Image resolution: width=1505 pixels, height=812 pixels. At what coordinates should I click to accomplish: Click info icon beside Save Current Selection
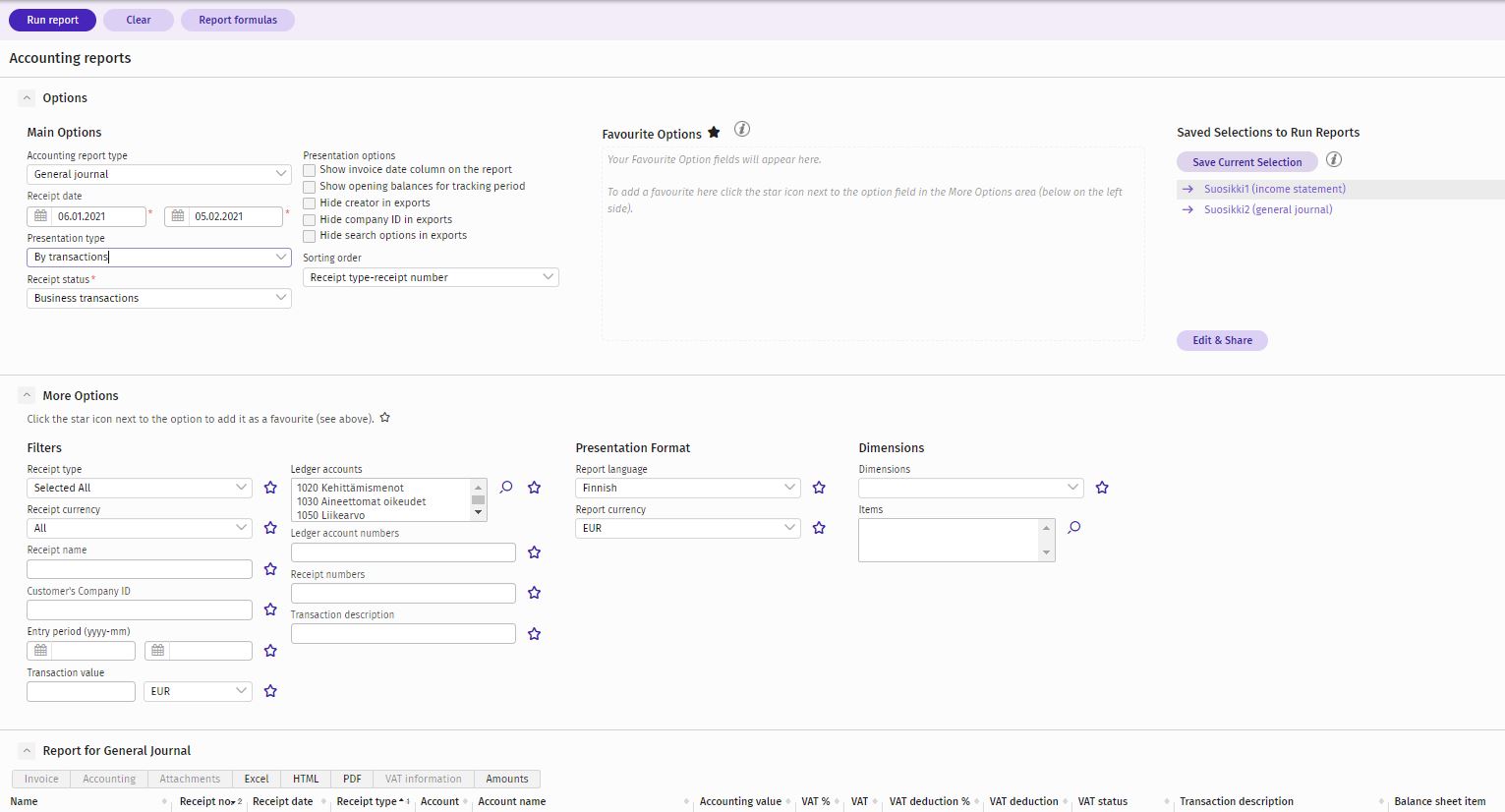[1334, 159]
